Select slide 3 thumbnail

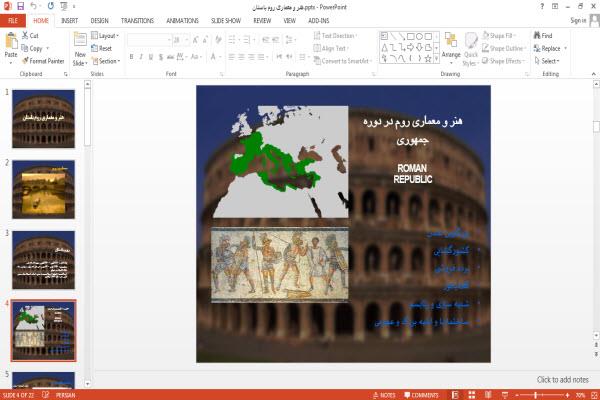[x=43, y=260]
